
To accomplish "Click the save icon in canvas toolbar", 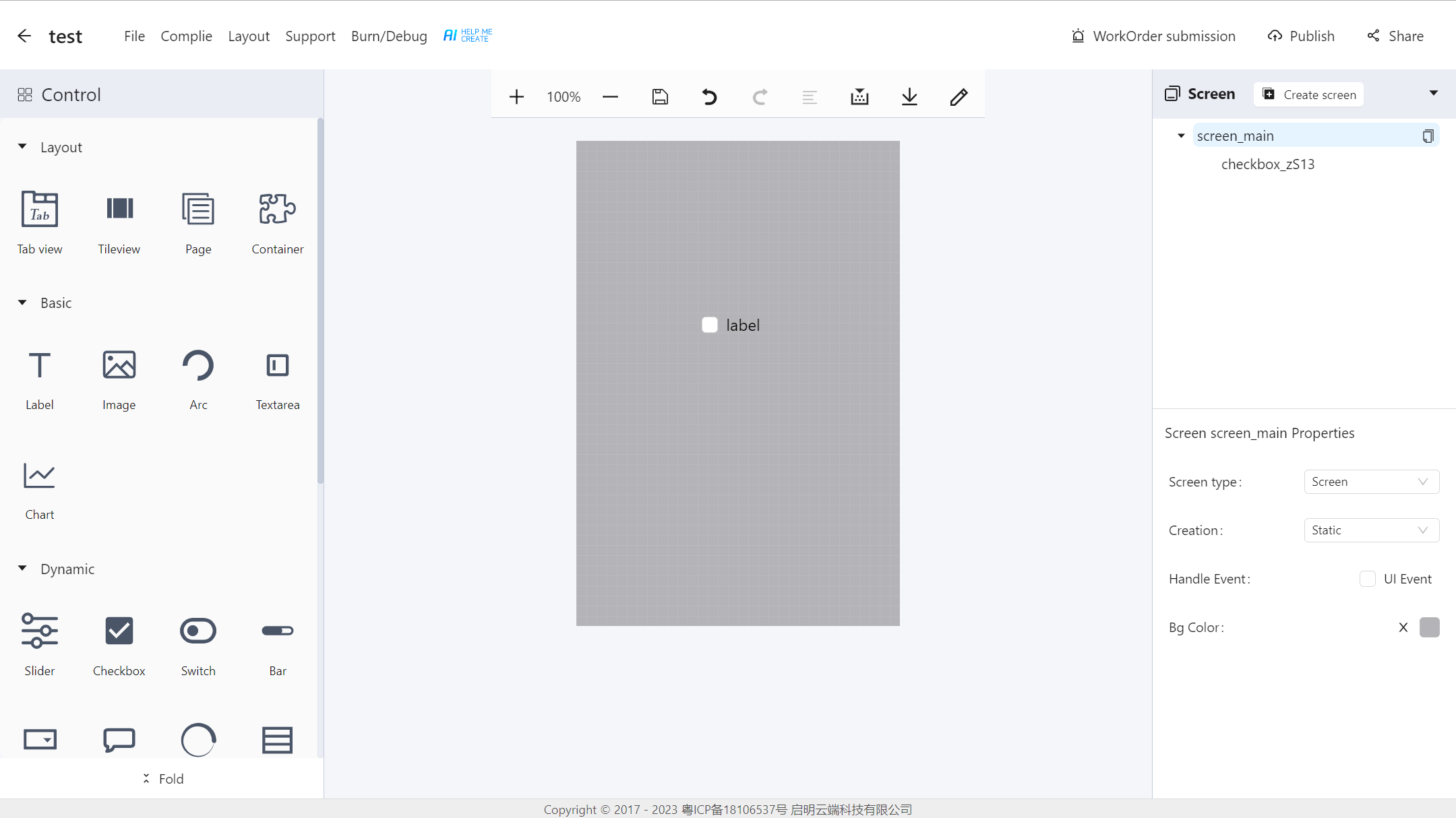I will click(660, 97).
